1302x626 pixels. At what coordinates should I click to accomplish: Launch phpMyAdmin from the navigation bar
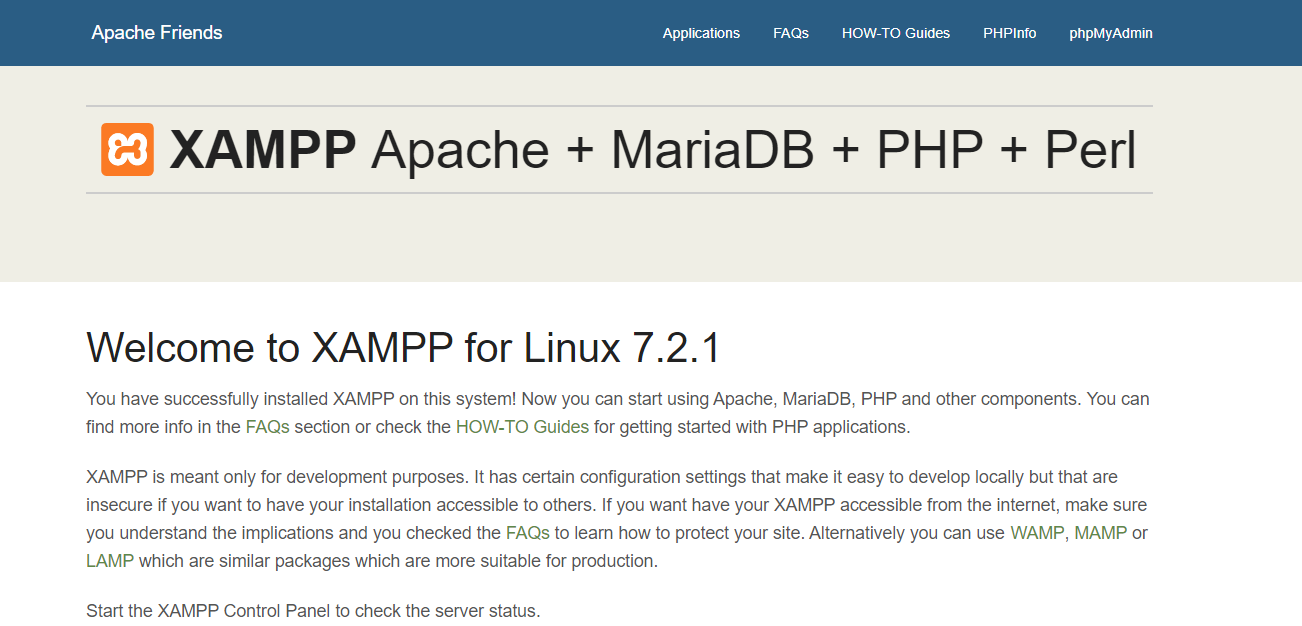pos(1111,33)
